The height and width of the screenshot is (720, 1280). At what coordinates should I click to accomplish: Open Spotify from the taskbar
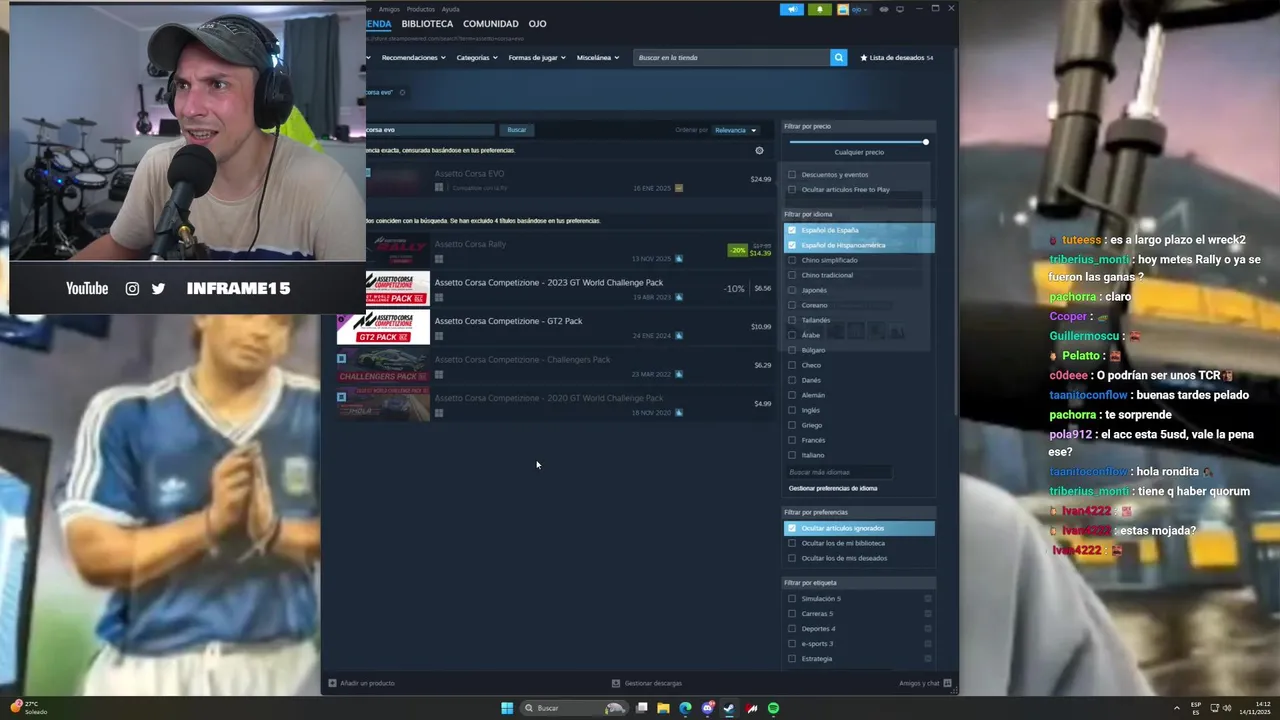[773, 708]
